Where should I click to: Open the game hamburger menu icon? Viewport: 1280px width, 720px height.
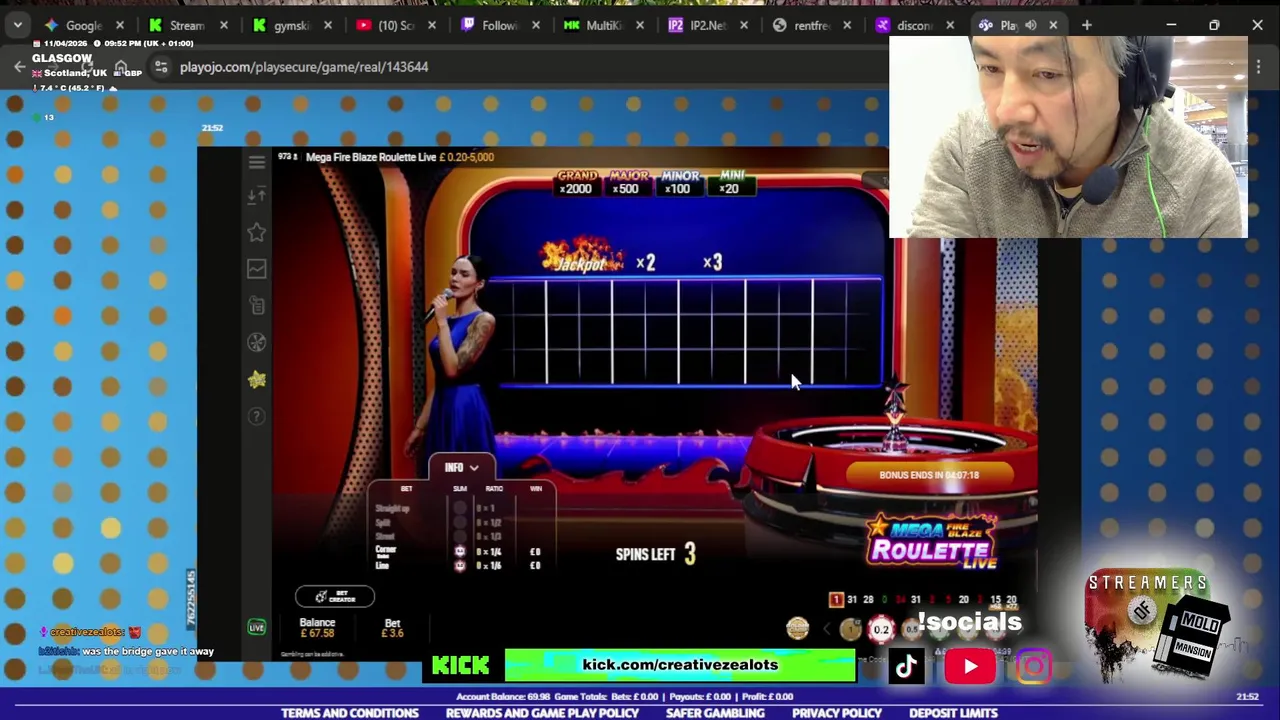[x=257, y=162]
